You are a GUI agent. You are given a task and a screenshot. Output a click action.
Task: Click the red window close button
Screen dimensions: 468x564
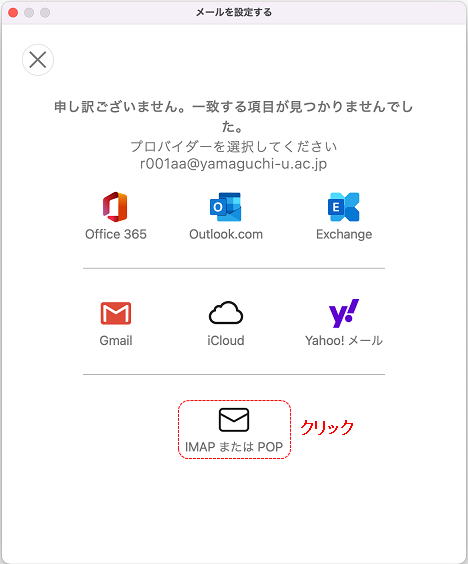(x=13, y=13)
